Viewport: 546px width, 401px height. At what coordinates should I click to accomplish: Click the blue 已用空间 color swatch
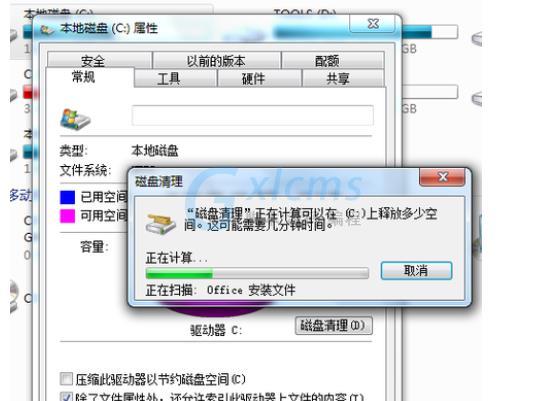pyautogui.click(x=67, y=197)
